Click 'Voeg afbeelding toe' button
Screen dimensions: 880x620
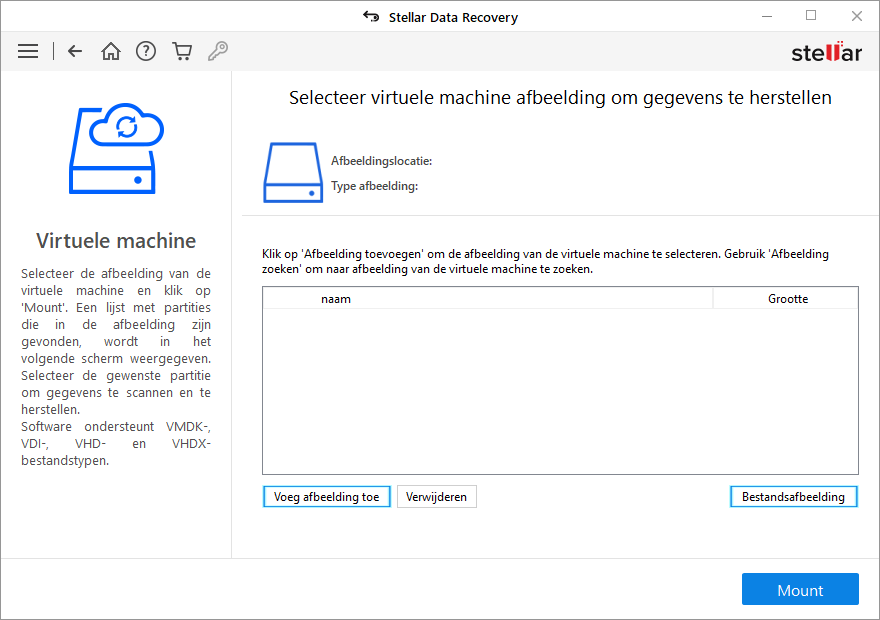pos(327,497)
